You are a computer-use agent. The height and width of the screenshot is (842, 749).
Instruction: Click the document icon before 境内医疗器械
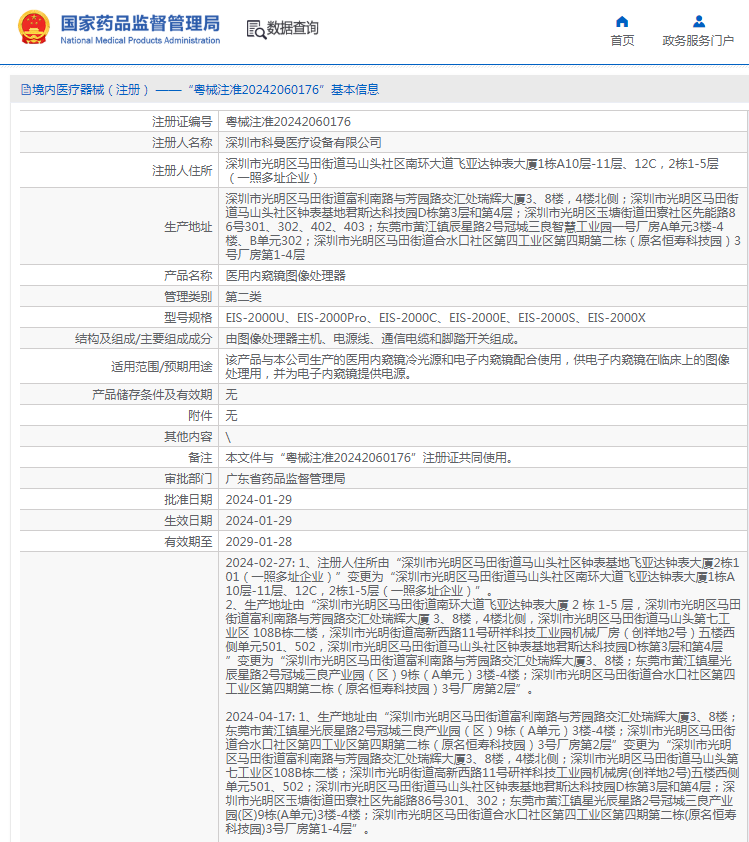click(x=26, y=90)
